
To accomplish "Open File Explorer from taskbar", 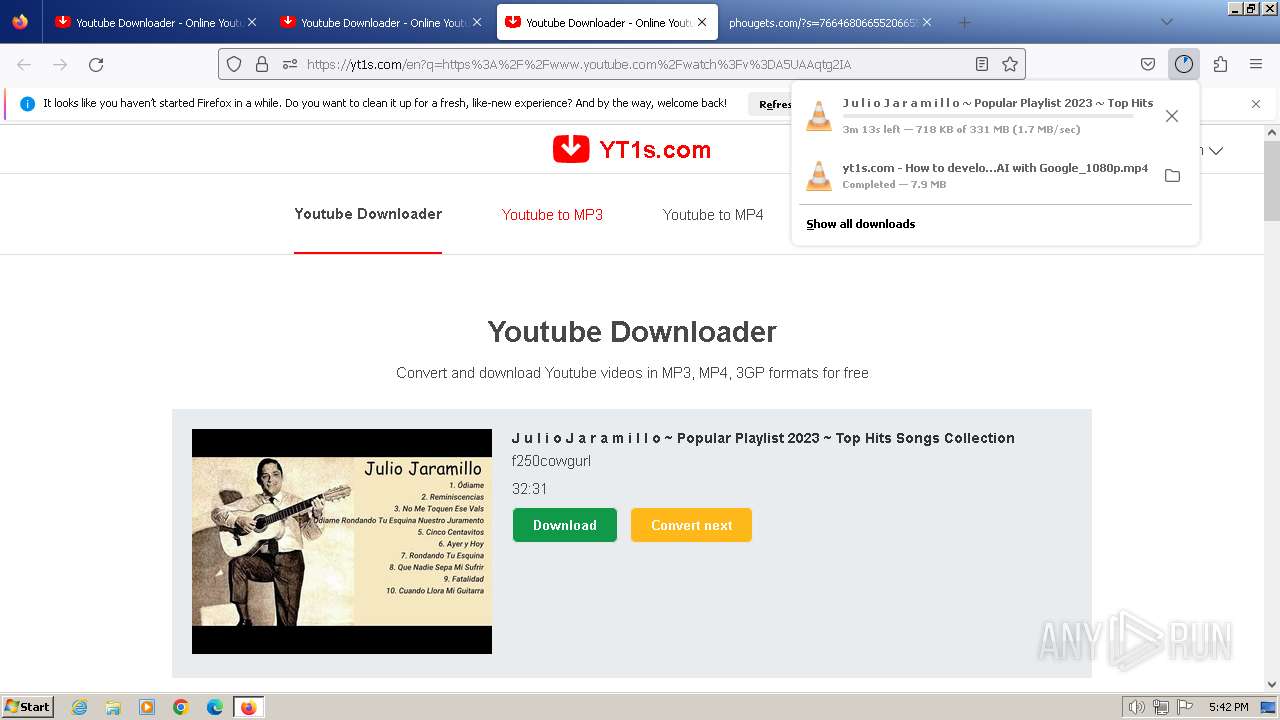I will (113, 707).
